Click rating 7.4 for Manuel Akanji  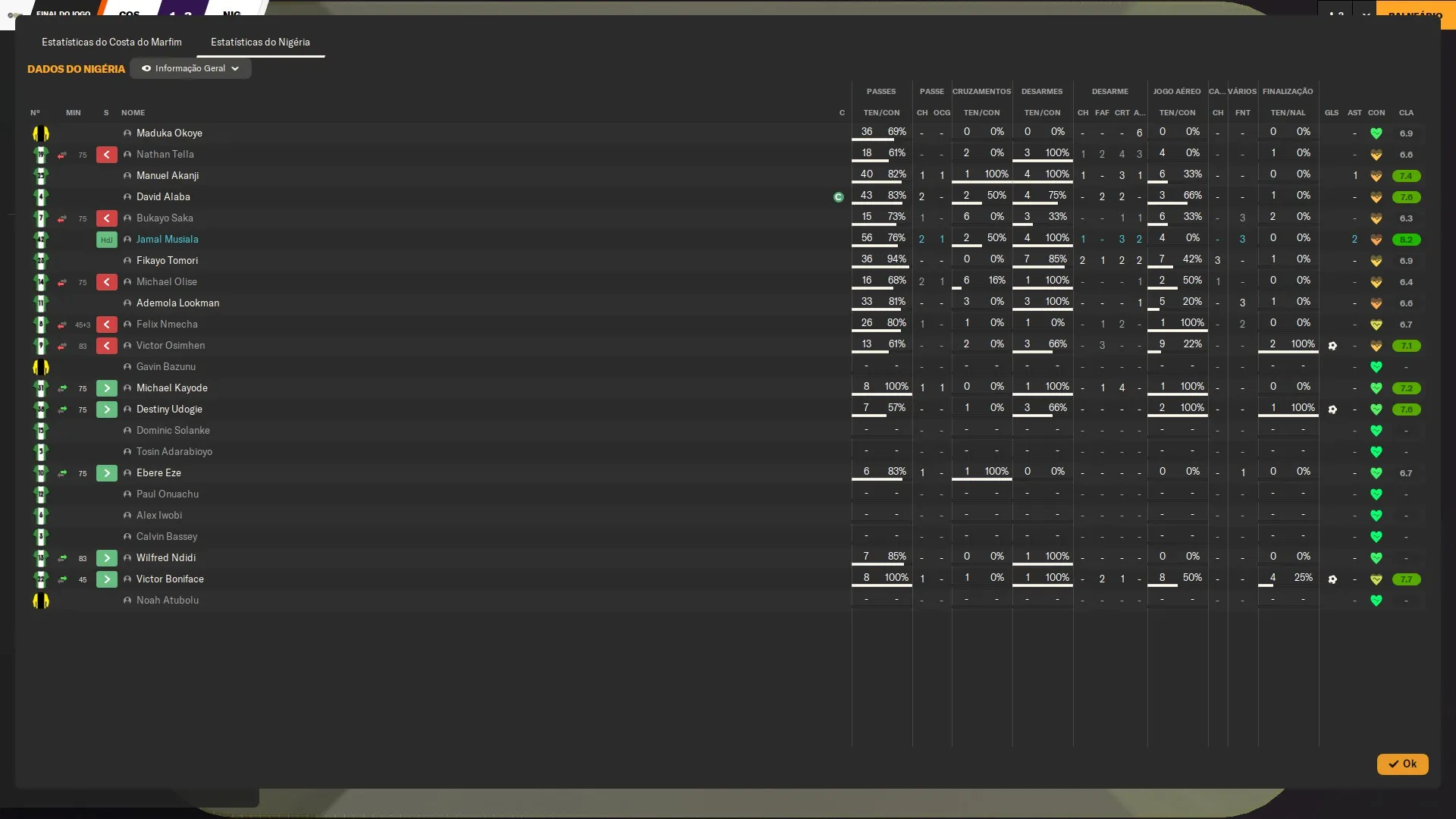tap(1406, 176)
